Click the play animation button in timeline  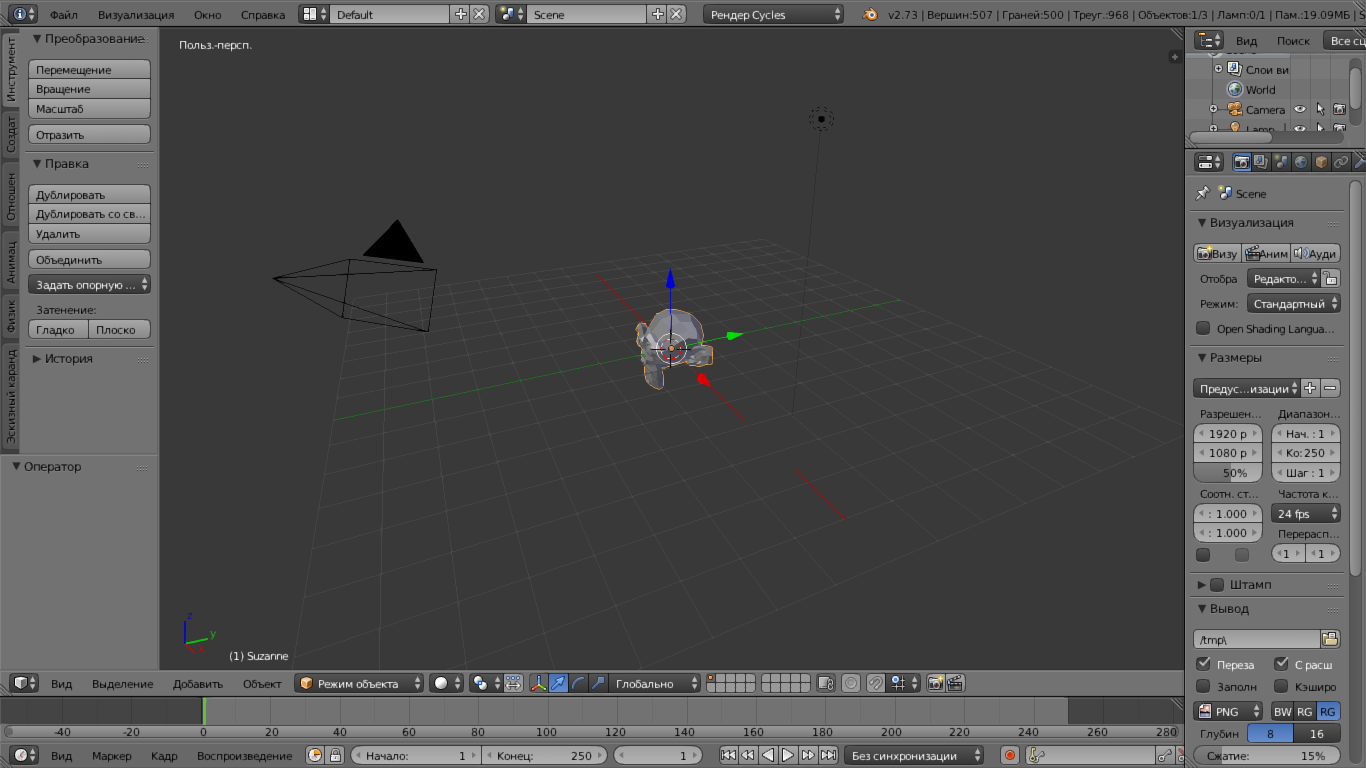point(788,756)
